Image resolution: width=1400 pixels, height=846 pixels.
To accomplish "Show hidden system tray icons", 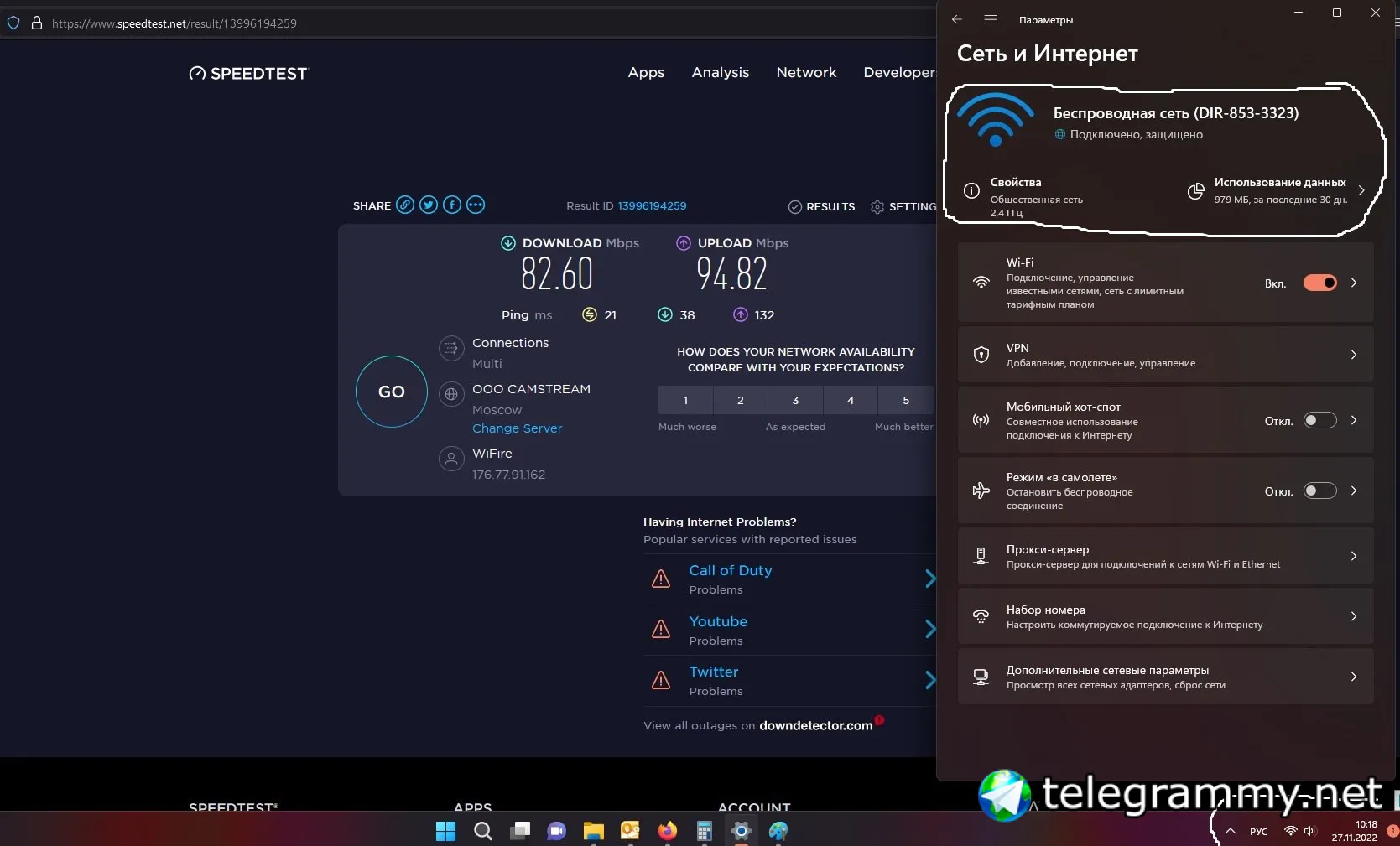I will [x=1231, y=832].
